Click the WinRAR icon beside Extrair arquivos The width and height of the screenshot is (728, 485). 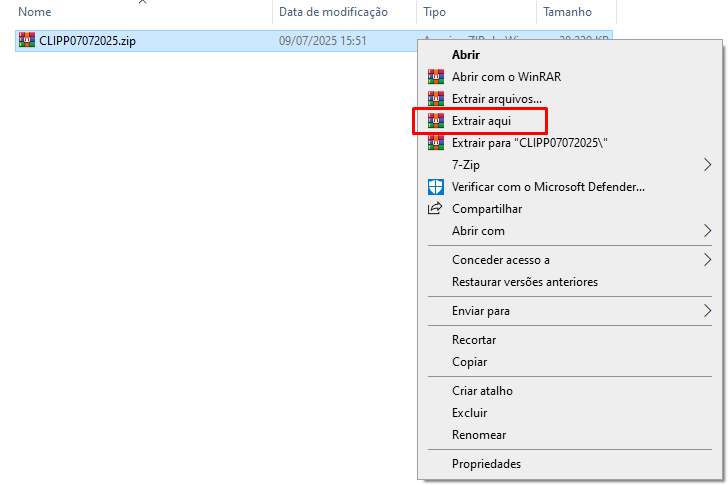(x=435, y=99)
